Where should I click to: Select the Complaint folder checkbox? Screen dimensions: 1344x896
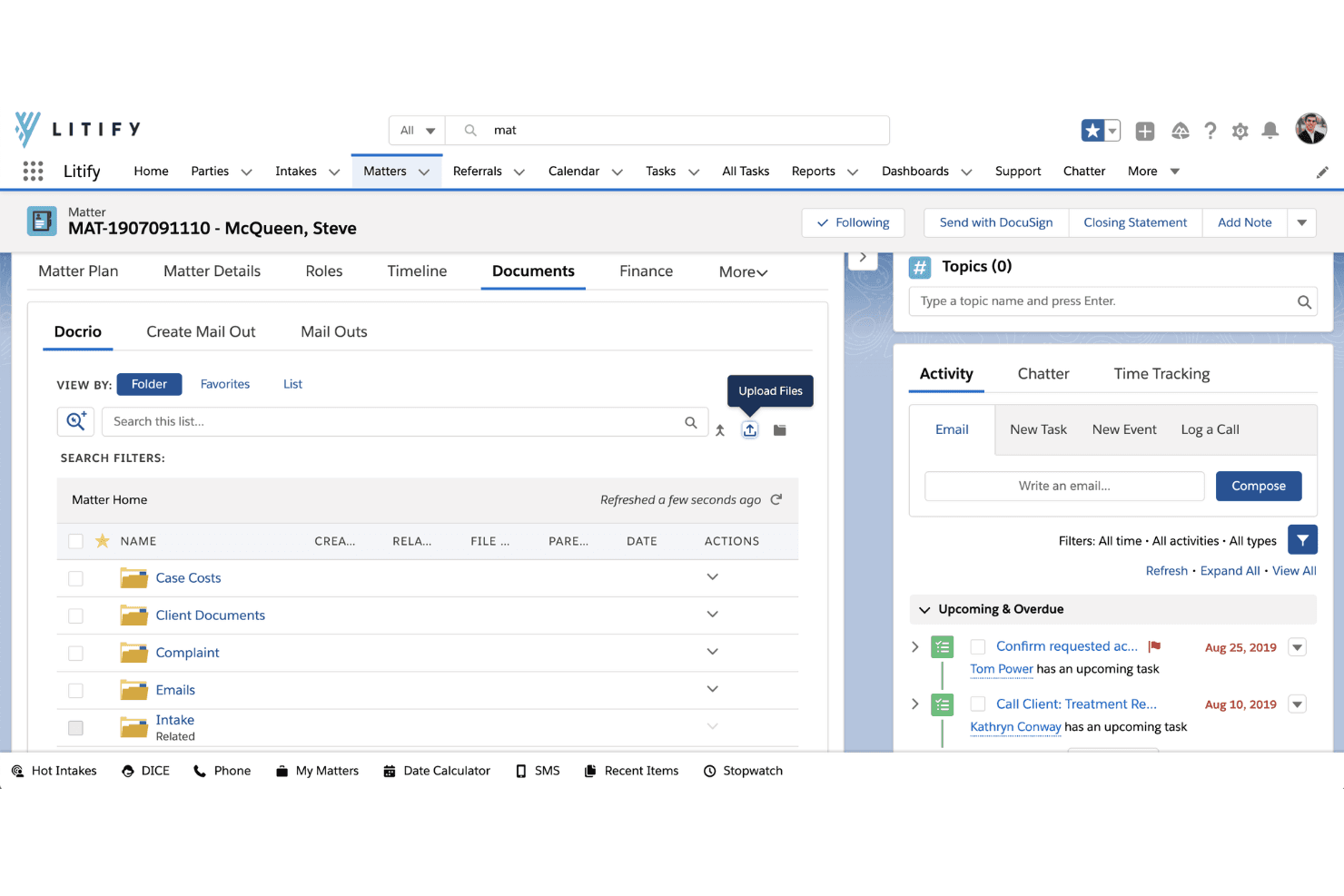pyautogui.click(x=75, y=653)
